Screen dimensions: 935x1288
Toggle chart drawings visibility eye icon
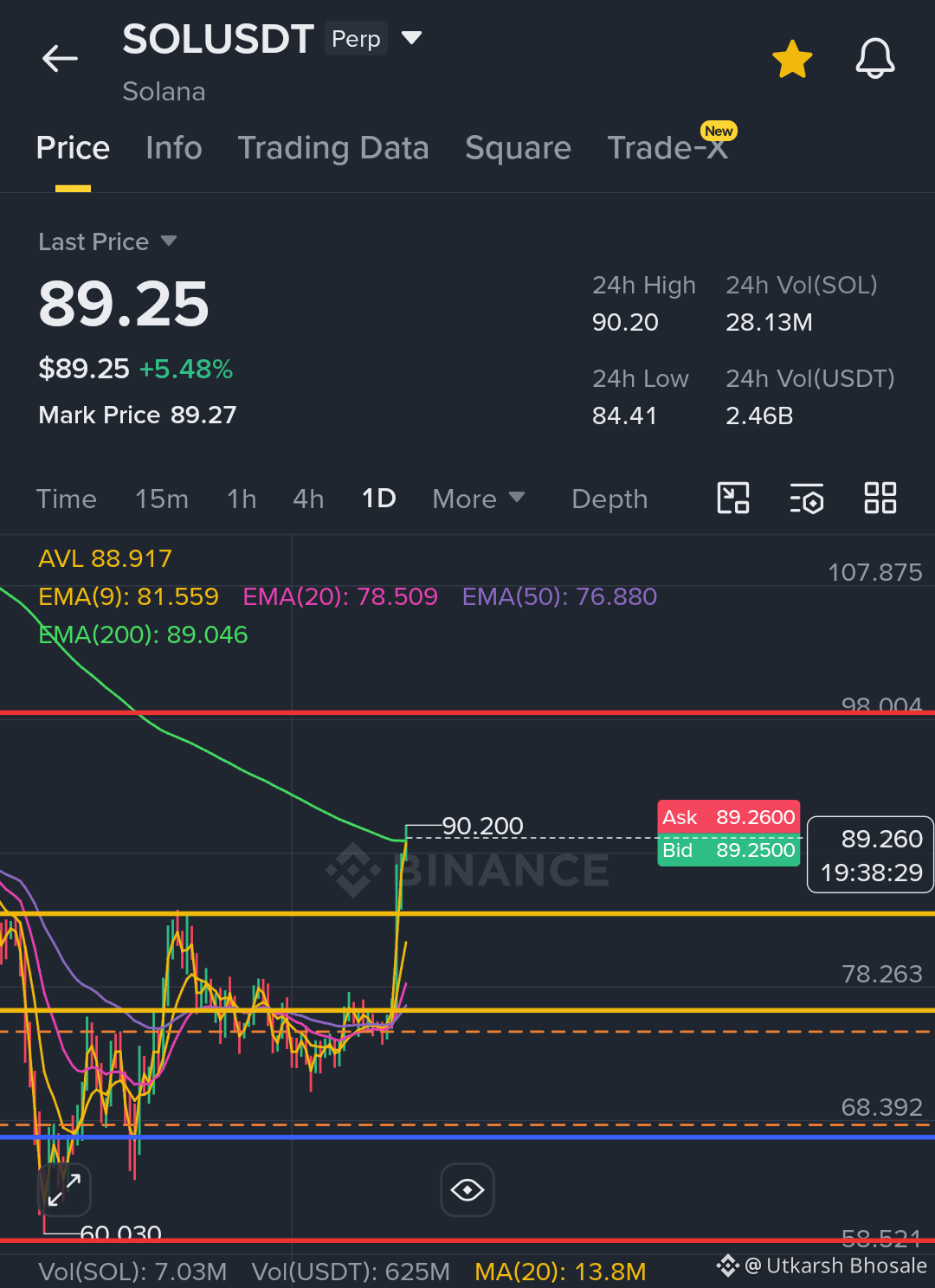pyautogui.click(x=467, y=1190)
